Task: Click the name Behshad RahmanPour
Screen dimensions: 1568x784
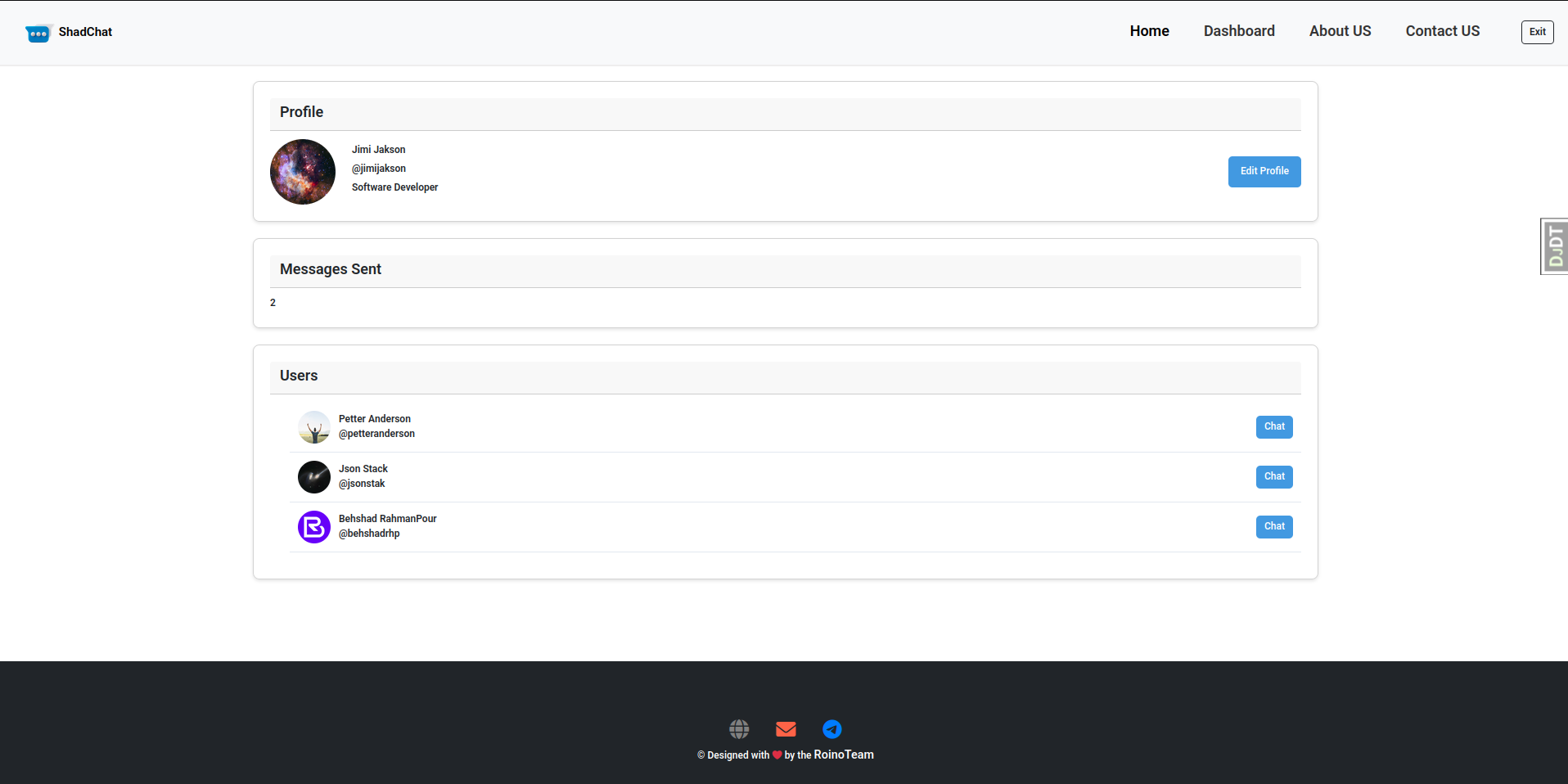Action: click(x=388, y=519)
